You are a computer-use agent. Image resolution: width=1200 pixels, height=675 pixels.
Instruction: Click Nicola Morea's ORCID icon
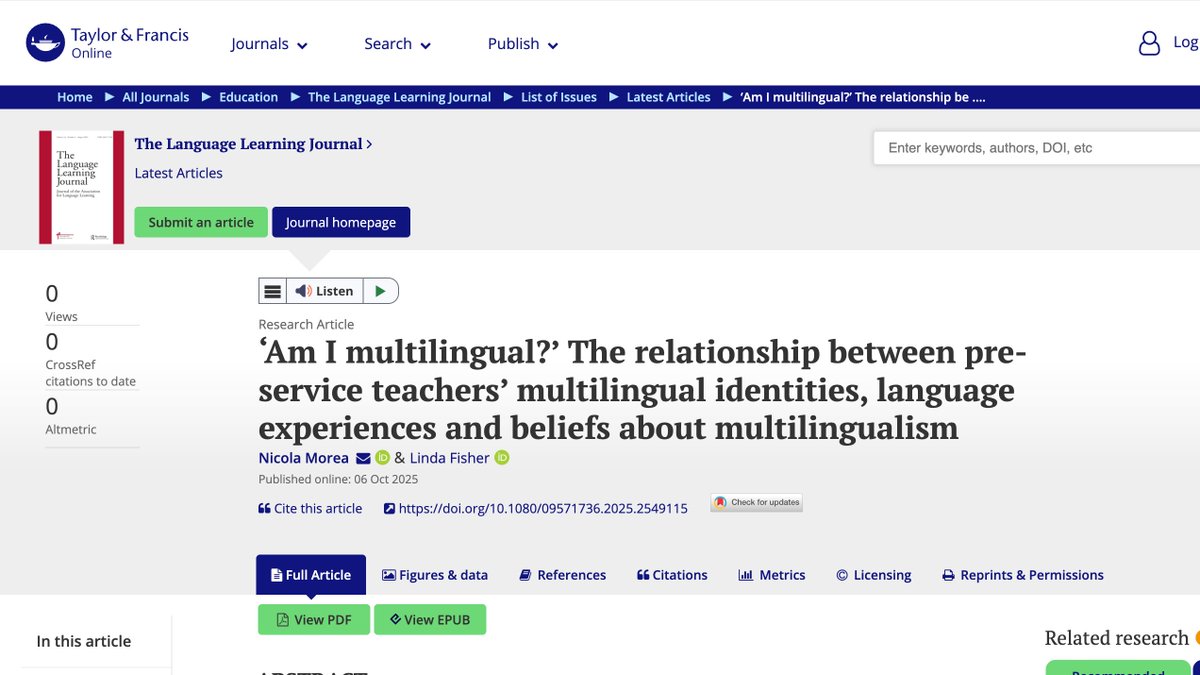(x=382, y=458)
